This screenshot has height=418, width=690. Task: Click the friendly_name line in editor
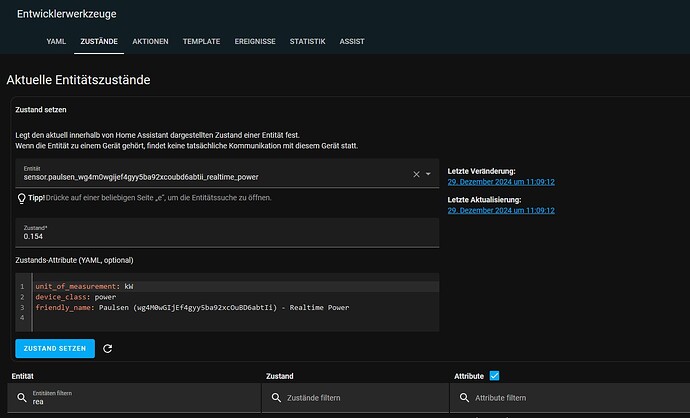192,308
